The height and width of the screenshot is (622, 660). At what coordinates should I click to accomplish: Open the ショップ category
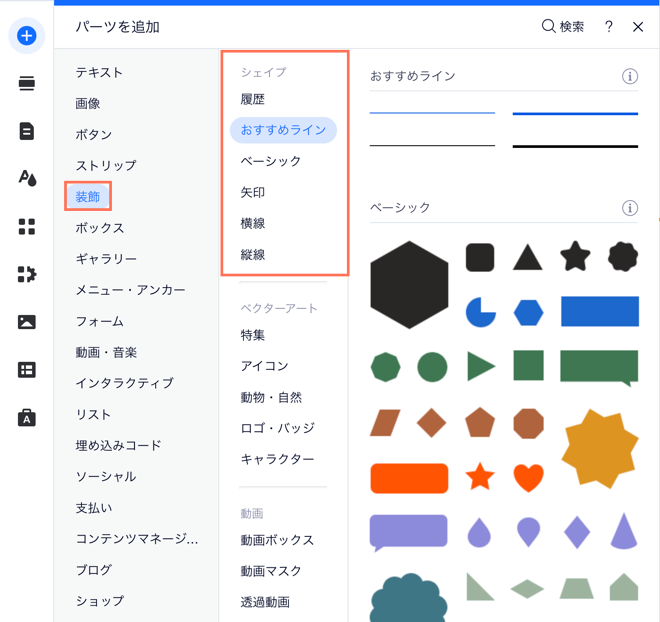click(100, 601)
